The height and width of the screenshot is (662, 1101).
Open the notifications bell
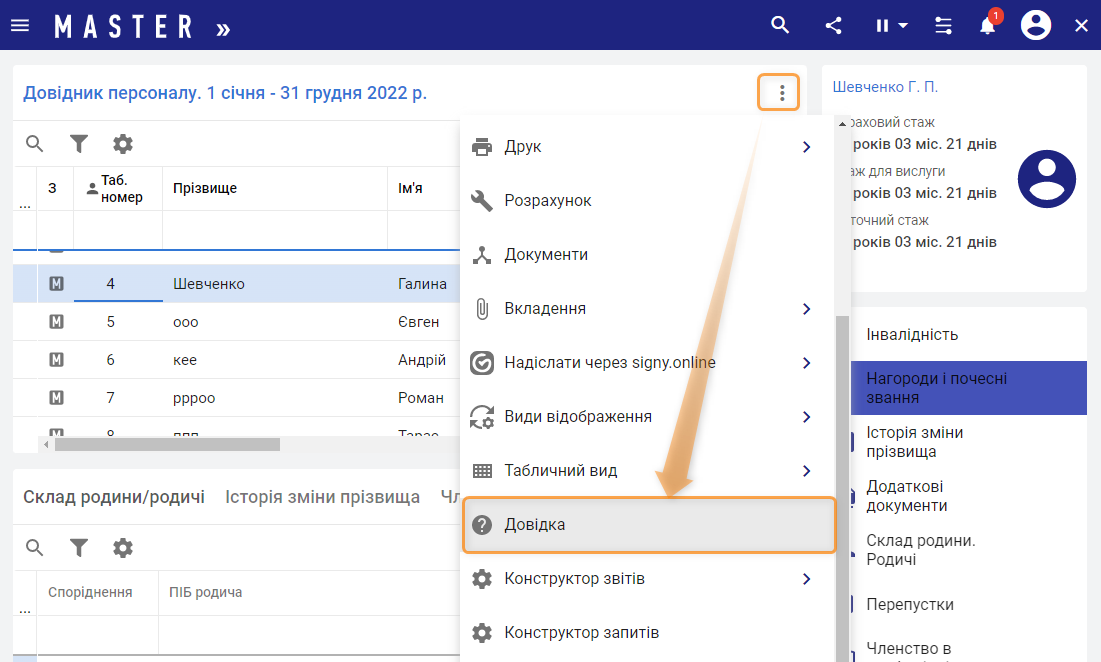[x=988, y=26]
